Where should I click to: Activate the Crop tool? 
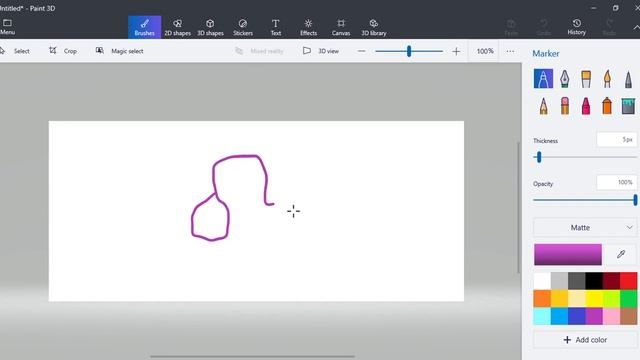[x=63, y=51]
